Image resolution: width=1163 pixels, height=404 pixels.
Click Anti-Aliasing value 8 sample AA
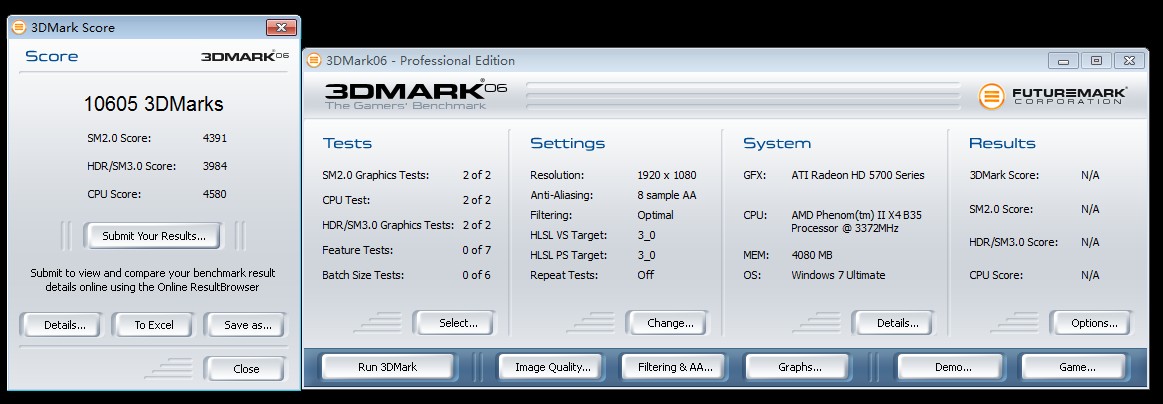point(666,195)
